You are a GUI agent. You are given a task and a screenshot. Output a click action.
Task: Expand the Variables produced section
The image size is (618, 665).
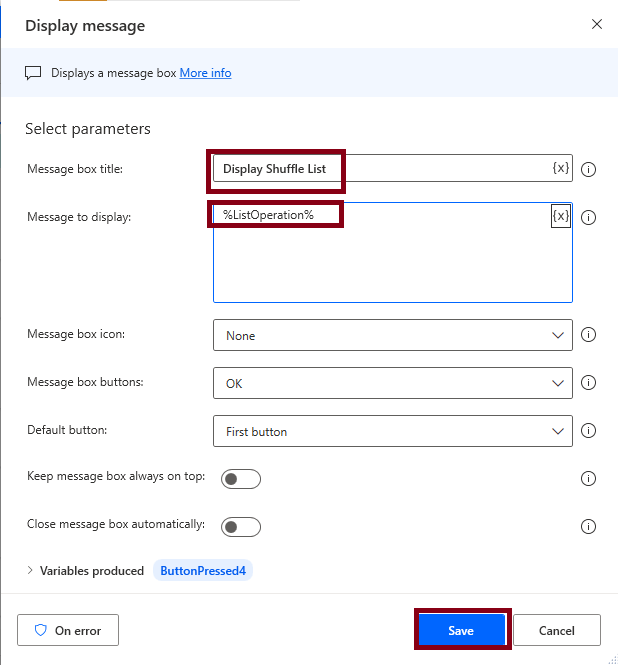pyautogui.click(x=31, y=571)
